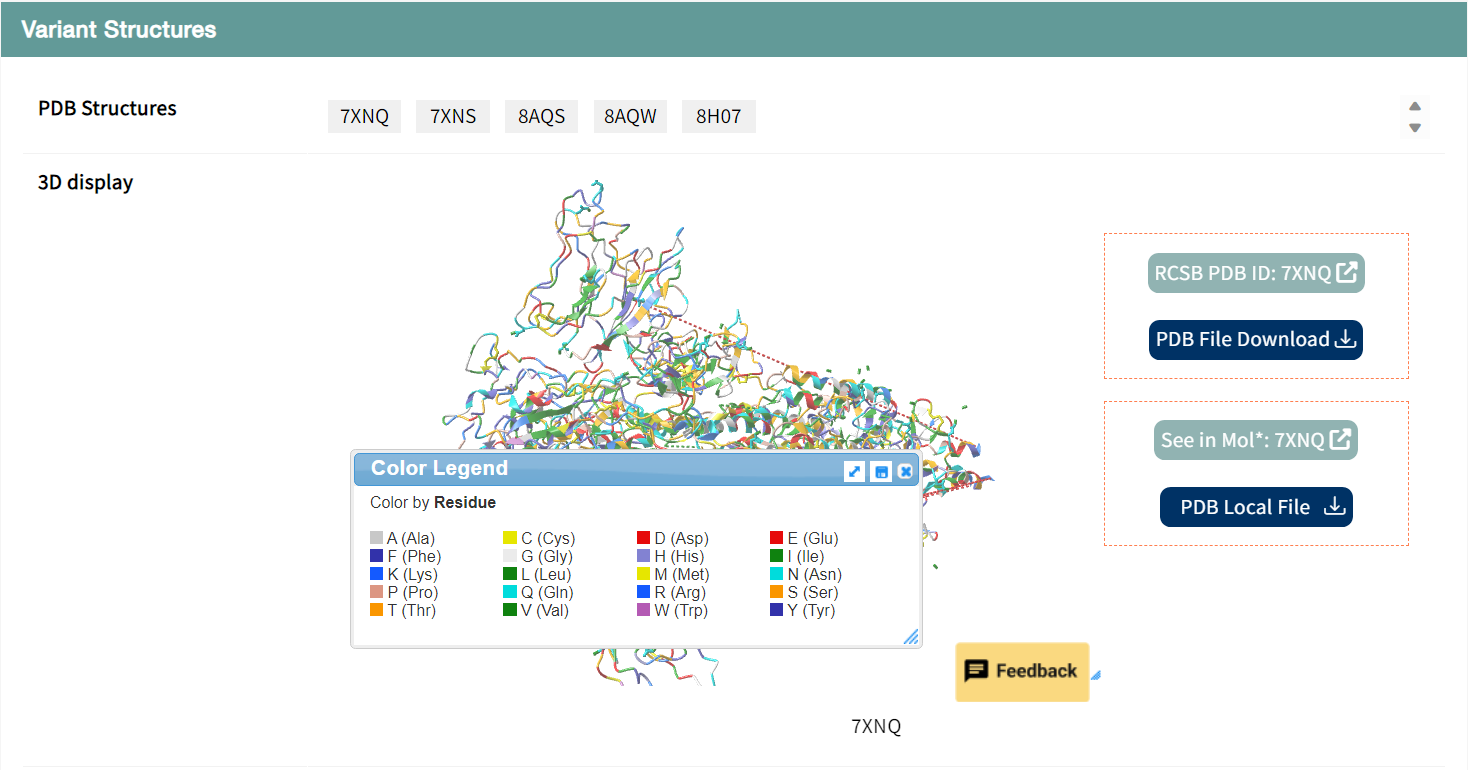Expand the Color Legend dialog to full size
The width and height of the screenshot is (1468, 770).
tap(854, 471)
